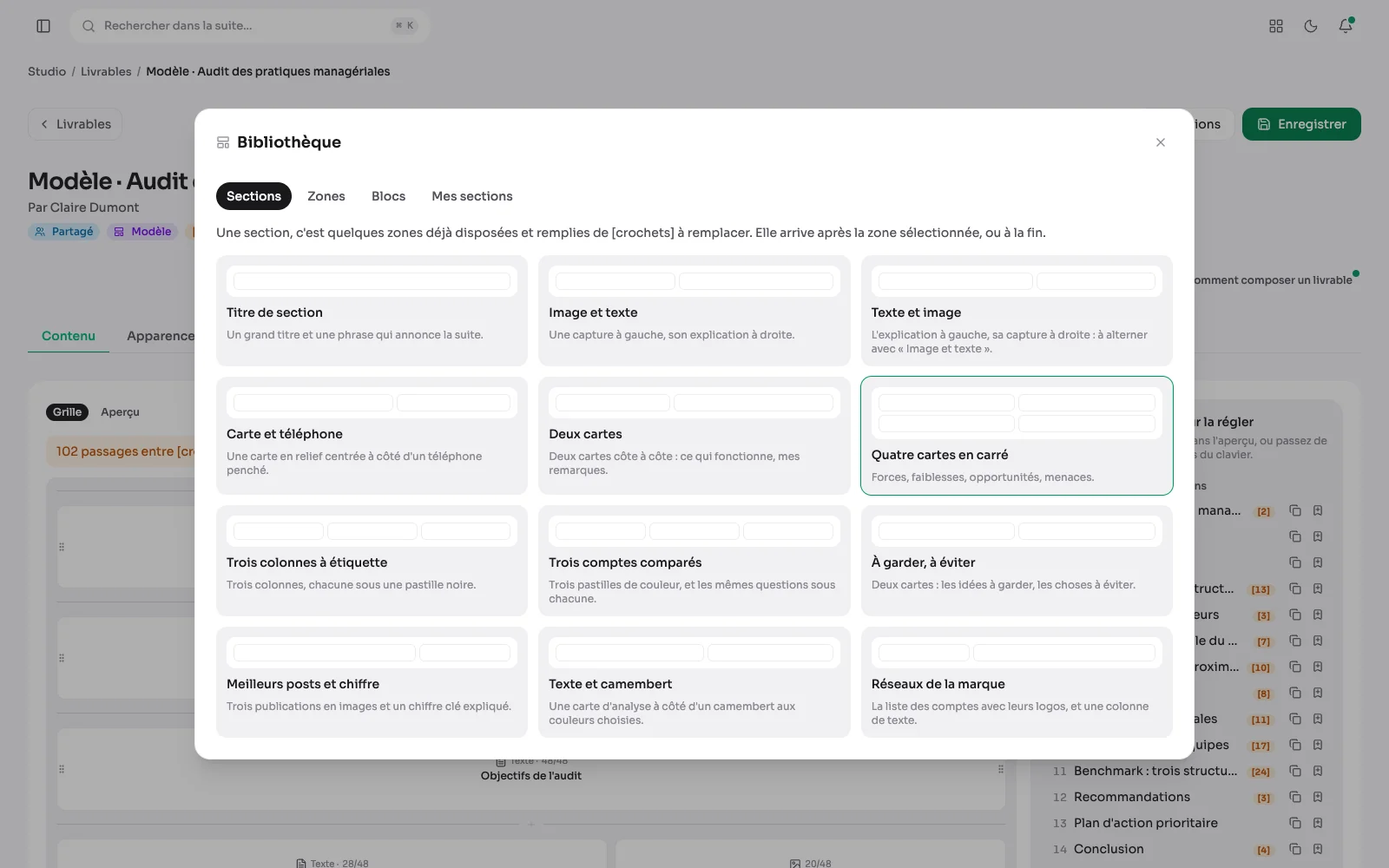The image size is (1389, 868).
Task: Click copy icon on the [7] row
Action: [1295, 641]
